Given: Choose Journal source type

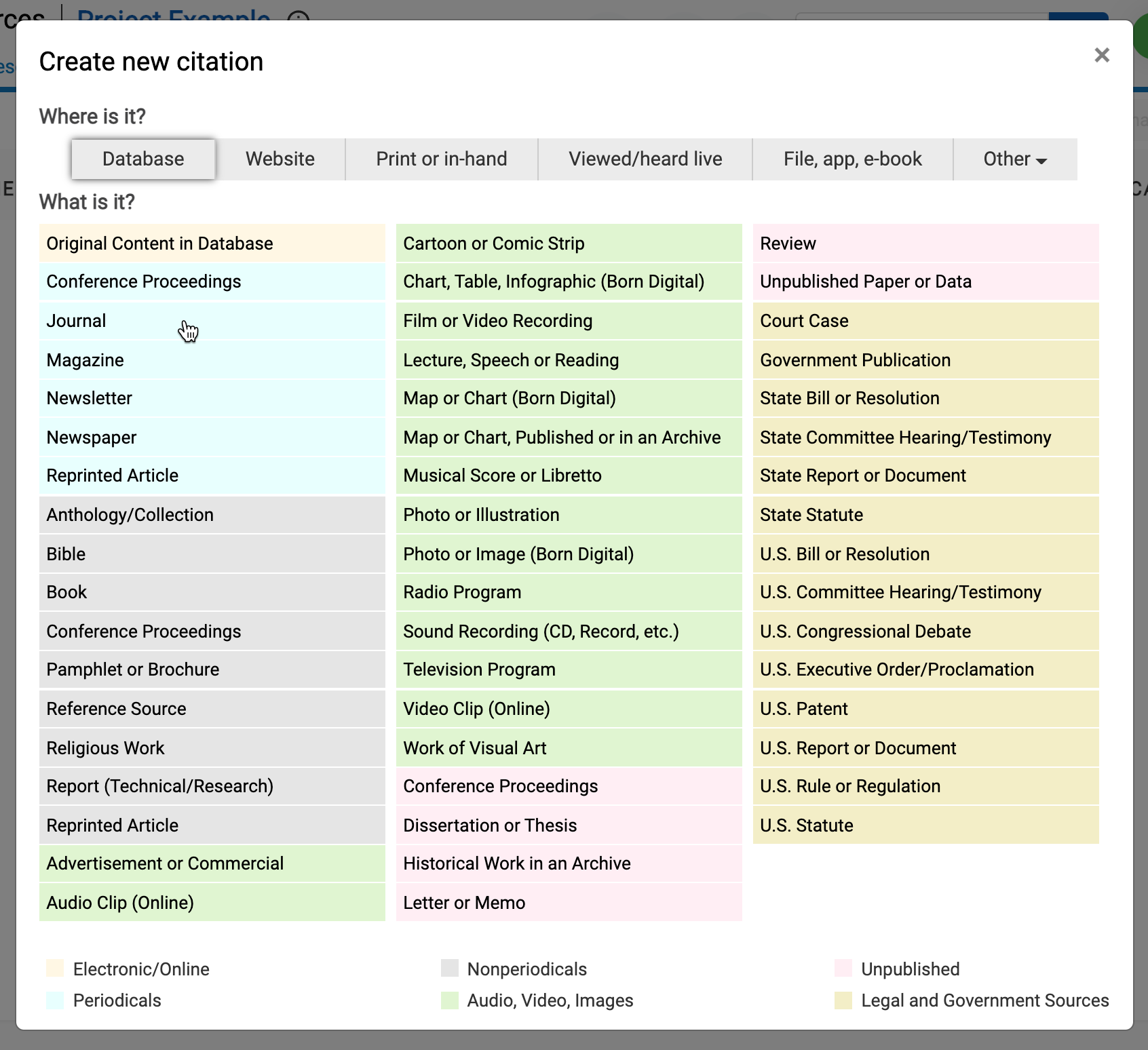Looking at the screenshot, I should [x=212, y=321].
